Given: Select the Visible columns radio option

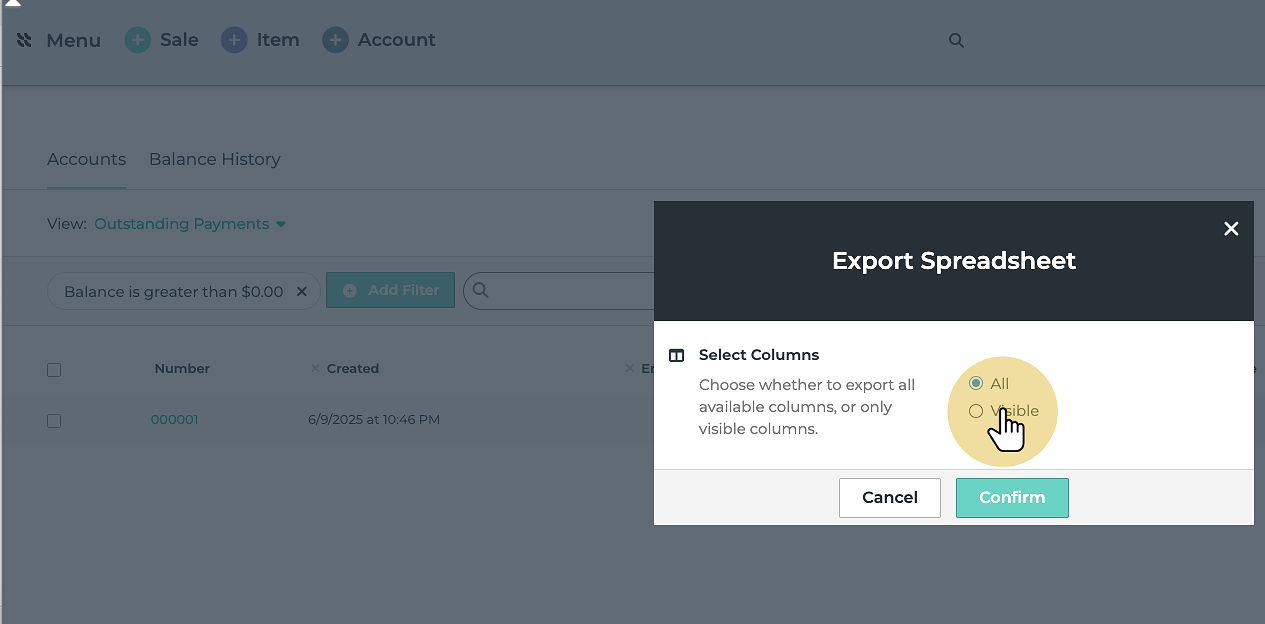Looking at the screenshot, I should [976, 411].
